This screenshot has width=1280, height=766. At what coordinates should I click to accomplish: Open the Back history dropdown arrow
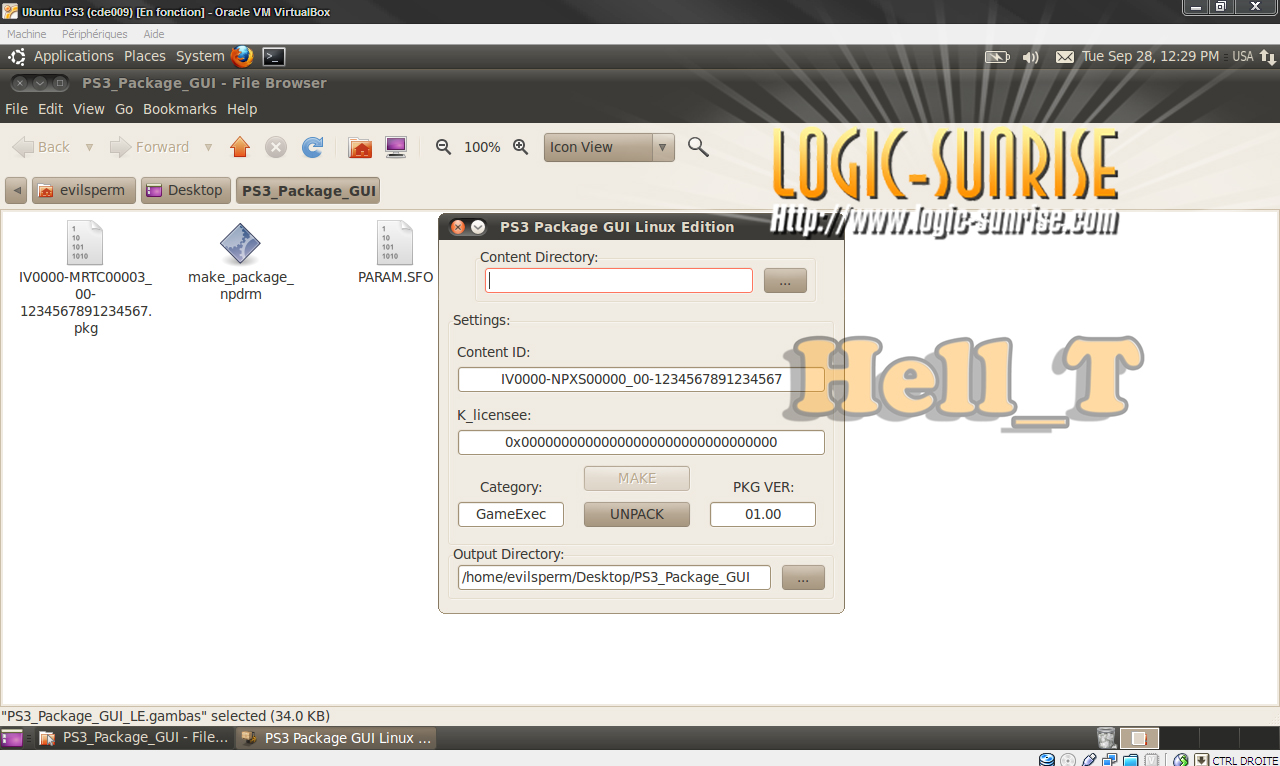[x=89, y=147]
